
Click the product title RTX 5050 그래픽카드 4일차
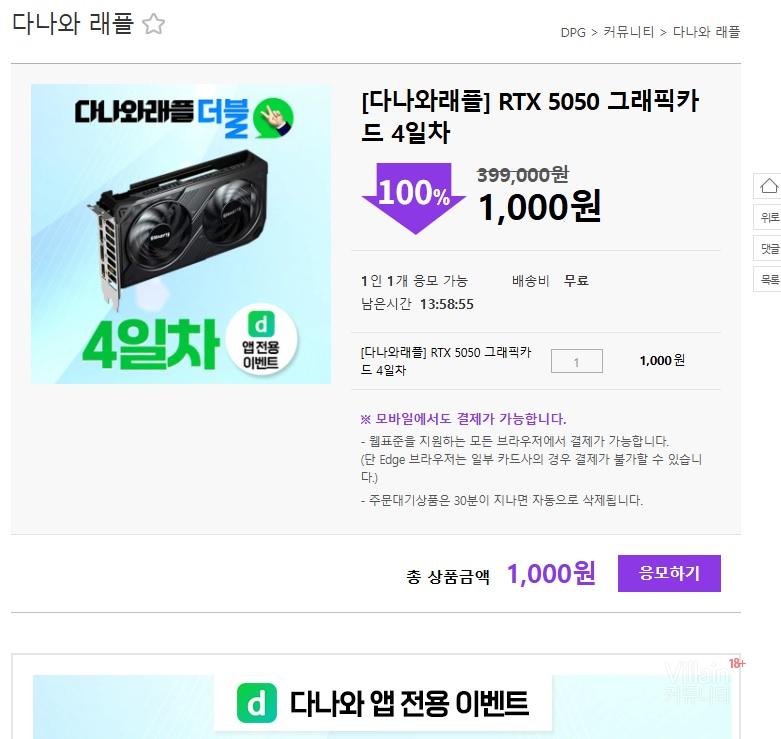pyautogui.click(x=530, y=117)
